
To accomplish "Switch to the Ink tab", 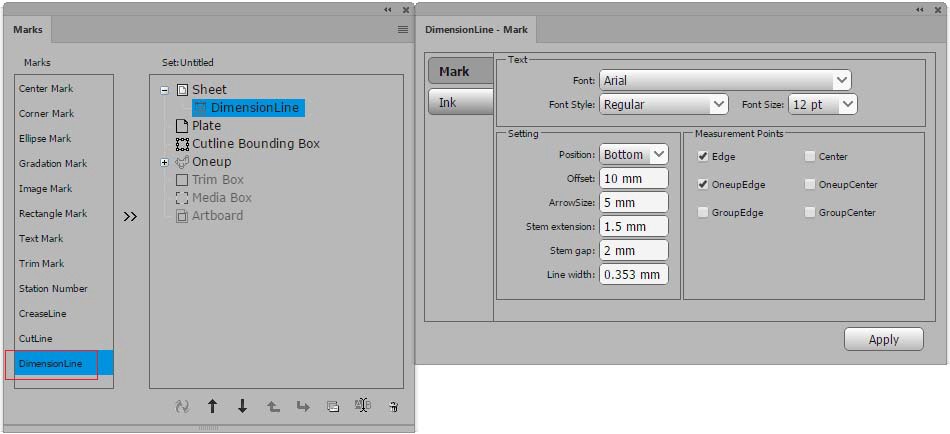I will point(460,102).
